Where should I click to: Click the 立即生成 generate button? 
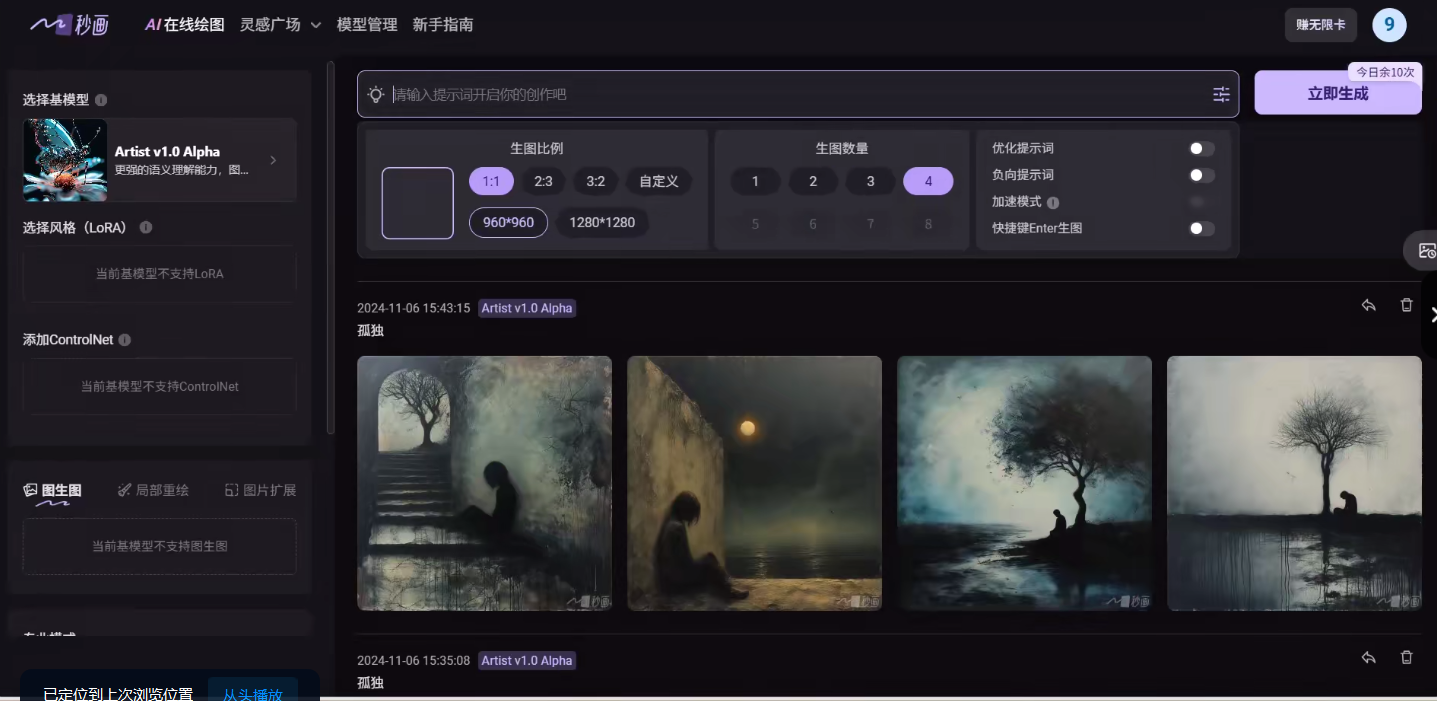[1337, 93]
